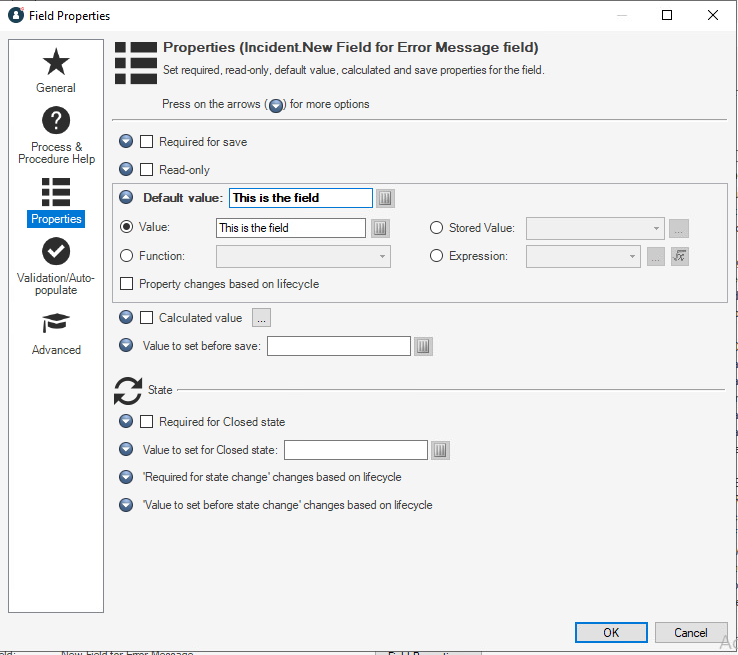This screenshot has width=738, height=655.
Task: Select the Function radio button
Action: 127,256
